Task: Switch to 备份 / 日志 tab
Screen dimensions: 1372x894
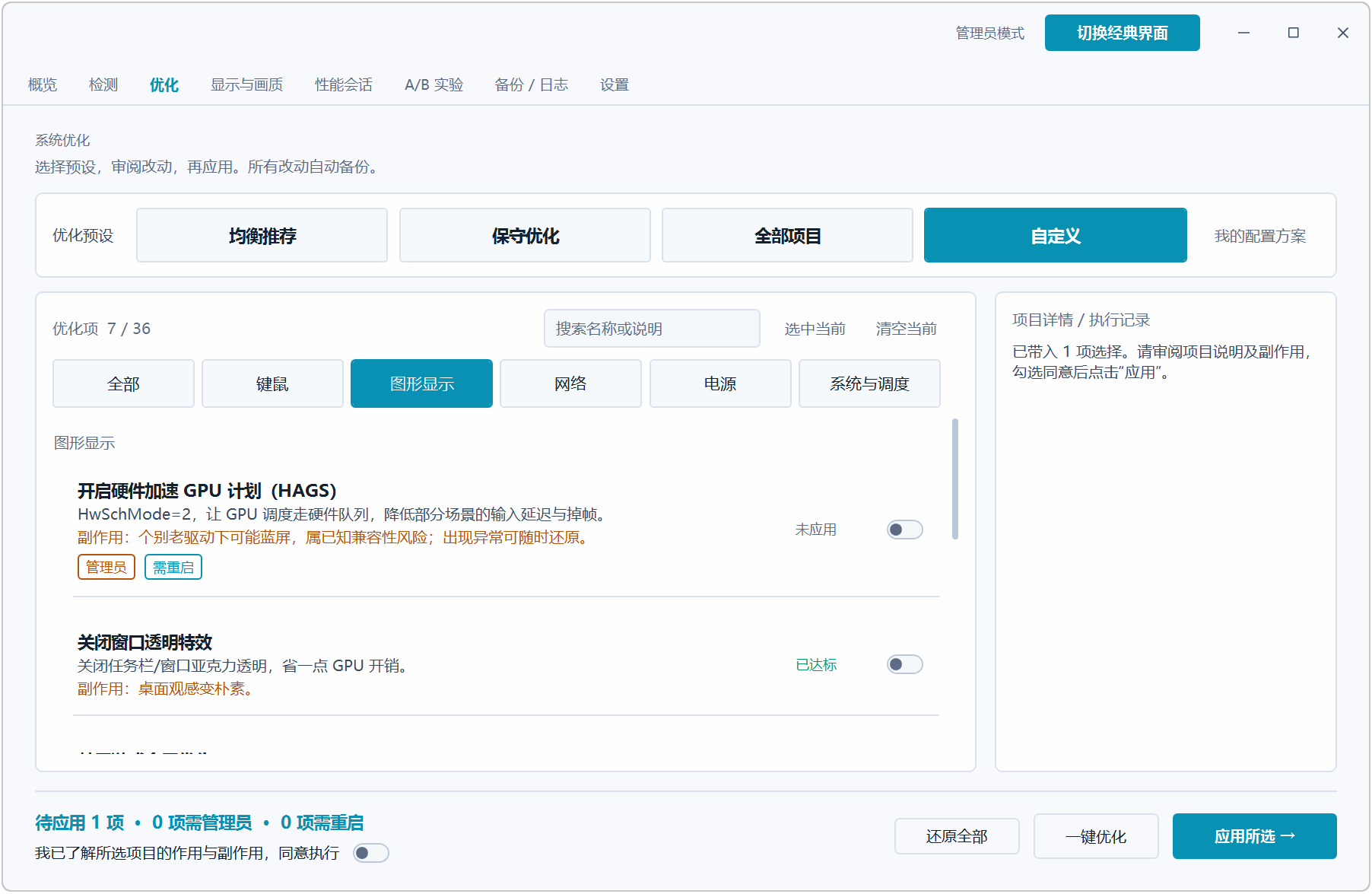Action: (532, 84)
